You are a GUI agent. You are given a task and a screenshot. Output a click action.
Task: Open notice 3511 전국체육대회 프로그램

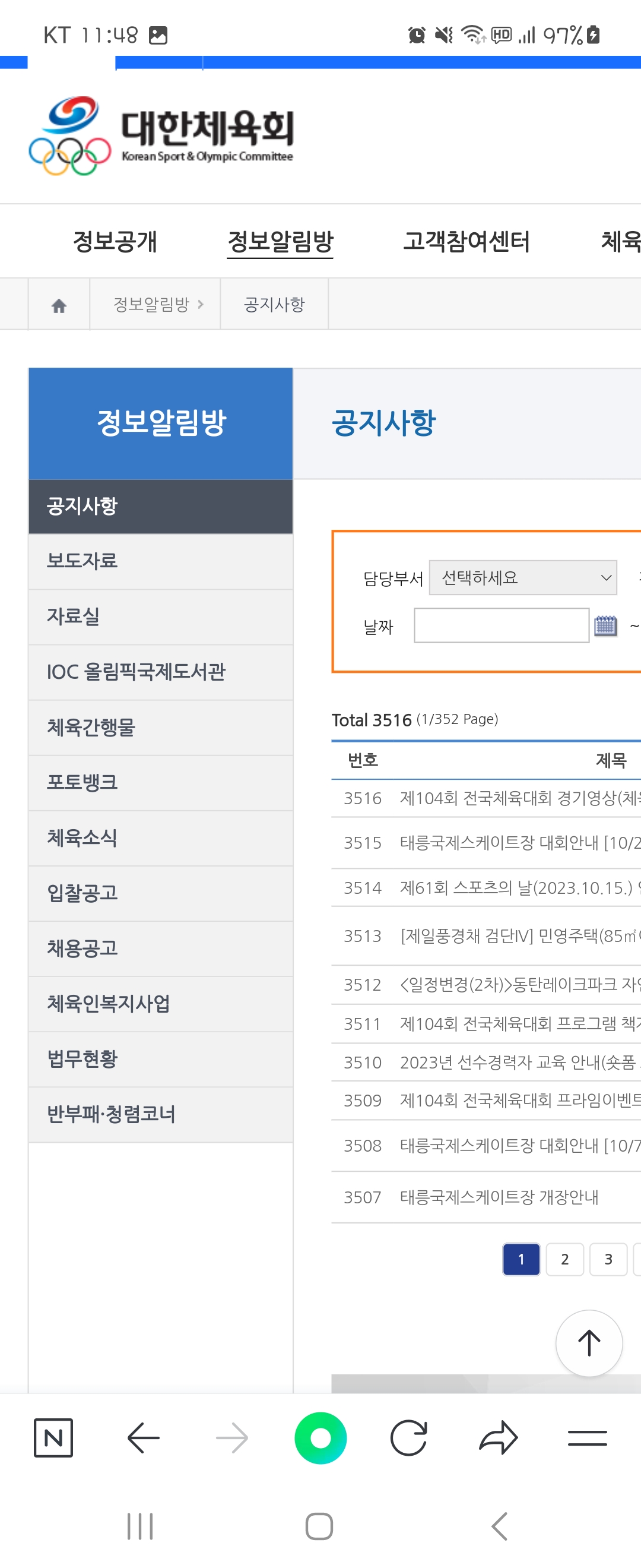pyautogui.click(x=520, y=1024)
